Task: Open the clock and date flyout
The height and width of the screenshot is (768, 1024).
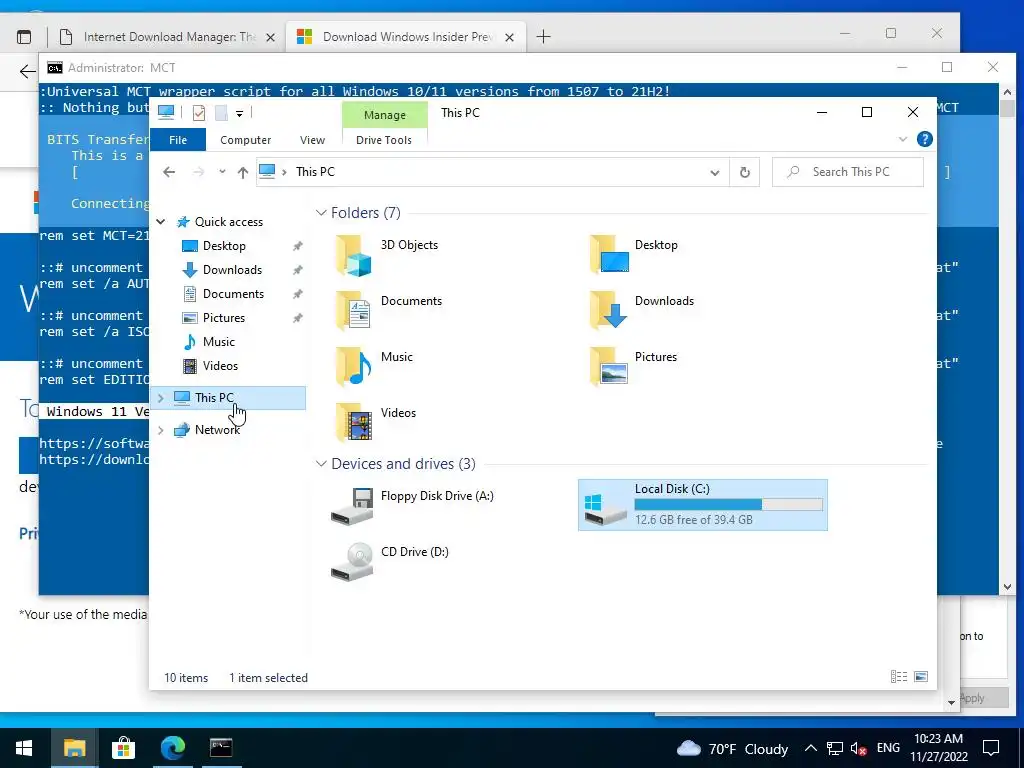Action: (938, 748)
